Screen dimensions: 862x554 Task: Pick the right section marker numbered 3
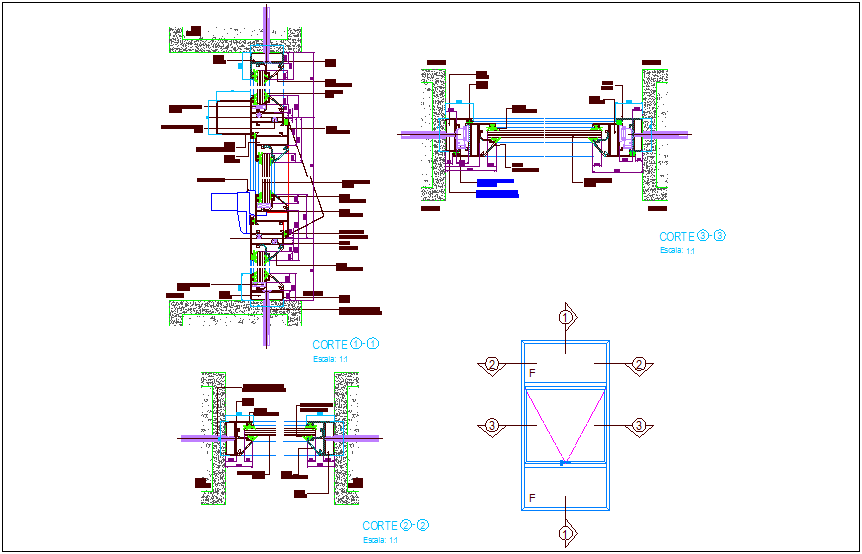(641, 426)
